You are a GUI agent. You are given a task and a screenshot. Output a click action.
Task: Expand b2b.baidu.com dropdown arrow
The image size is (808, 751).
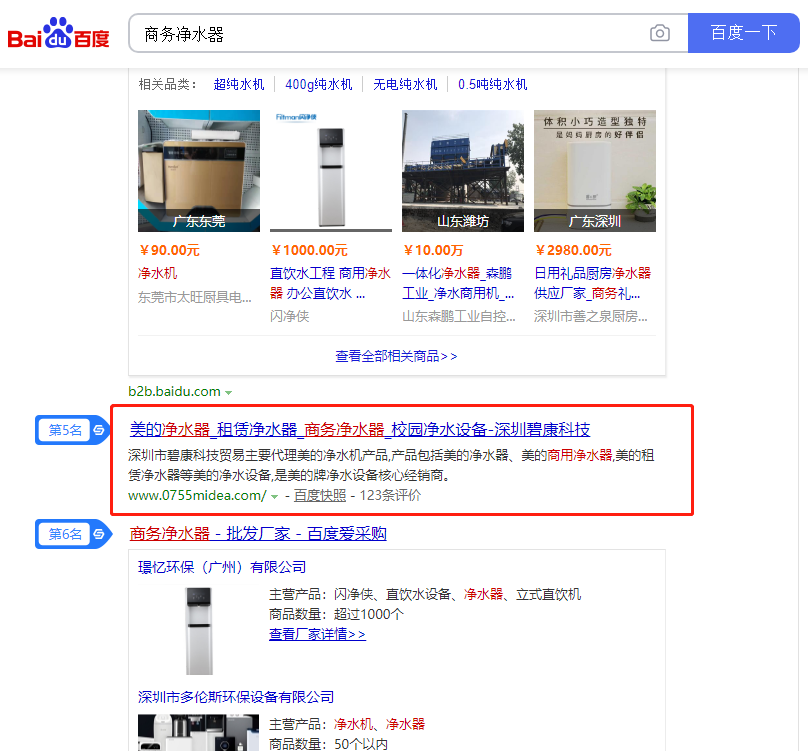pos(228,393)
